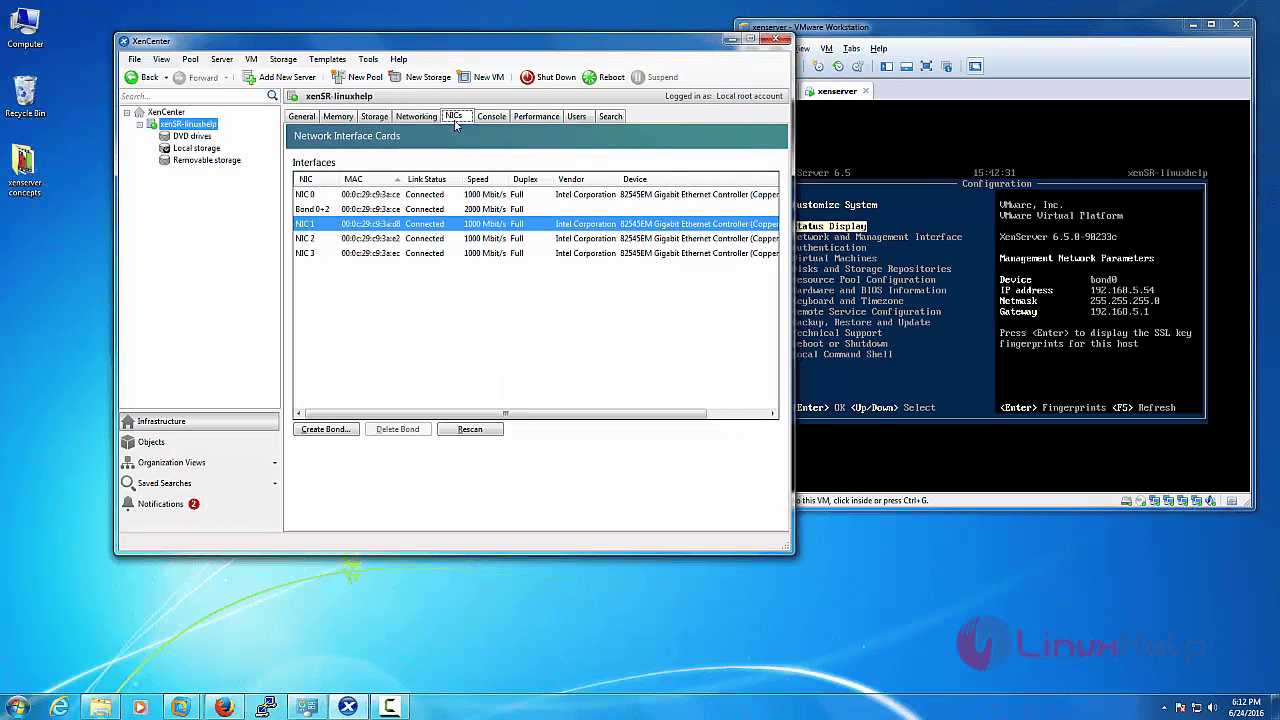Switch to the Networking tab
1280x720 pixels.
[x=416, y=116]
